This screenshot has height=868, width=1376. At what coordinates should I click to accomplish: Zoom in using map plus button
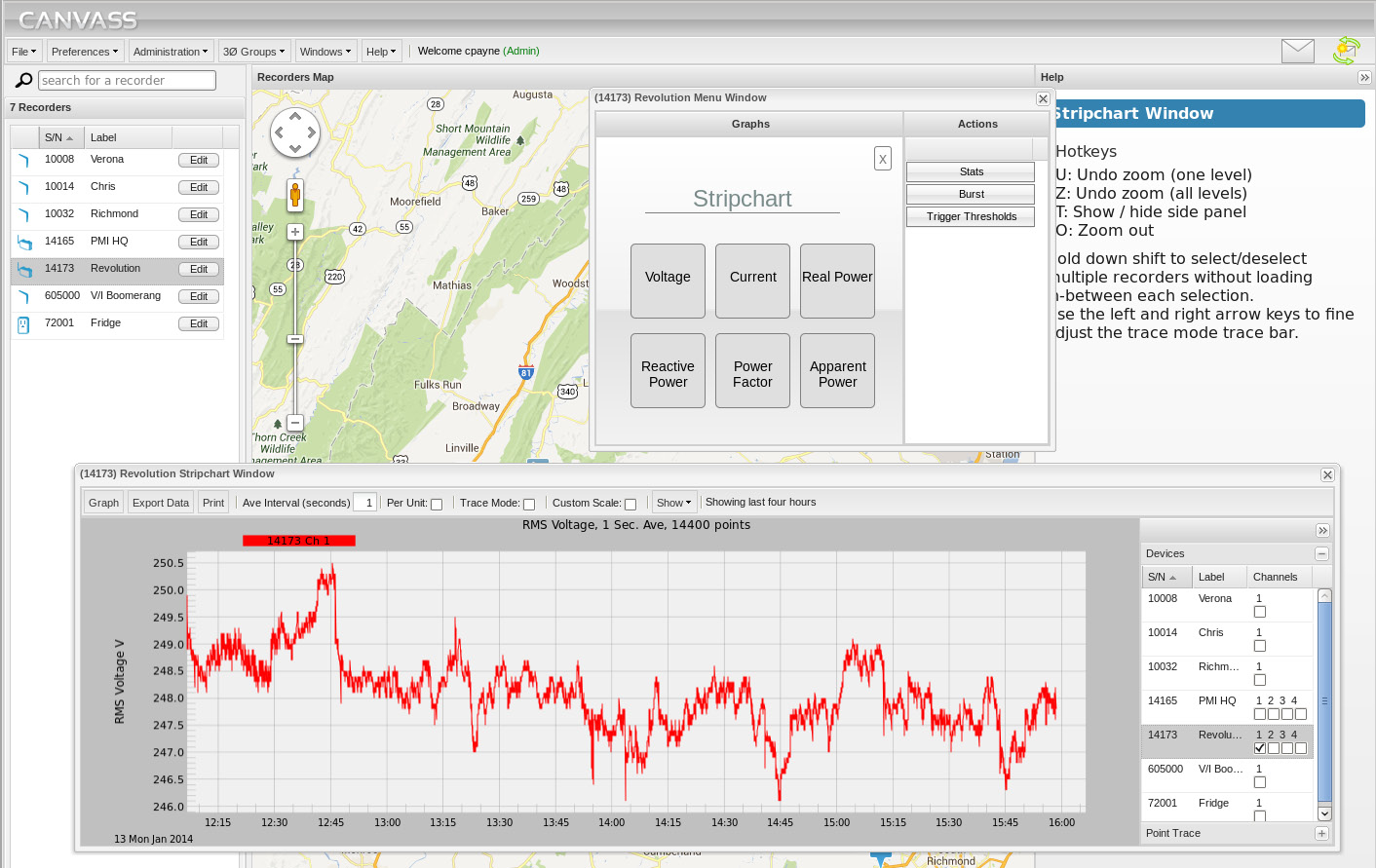tap(295, 232)
